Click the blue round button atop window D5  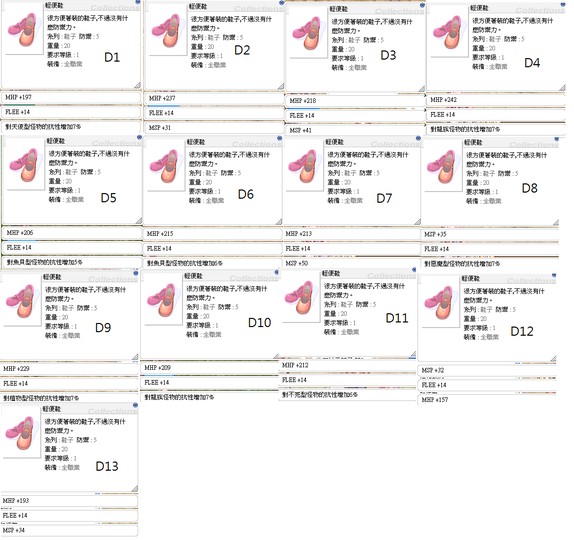tap(139, 137)
